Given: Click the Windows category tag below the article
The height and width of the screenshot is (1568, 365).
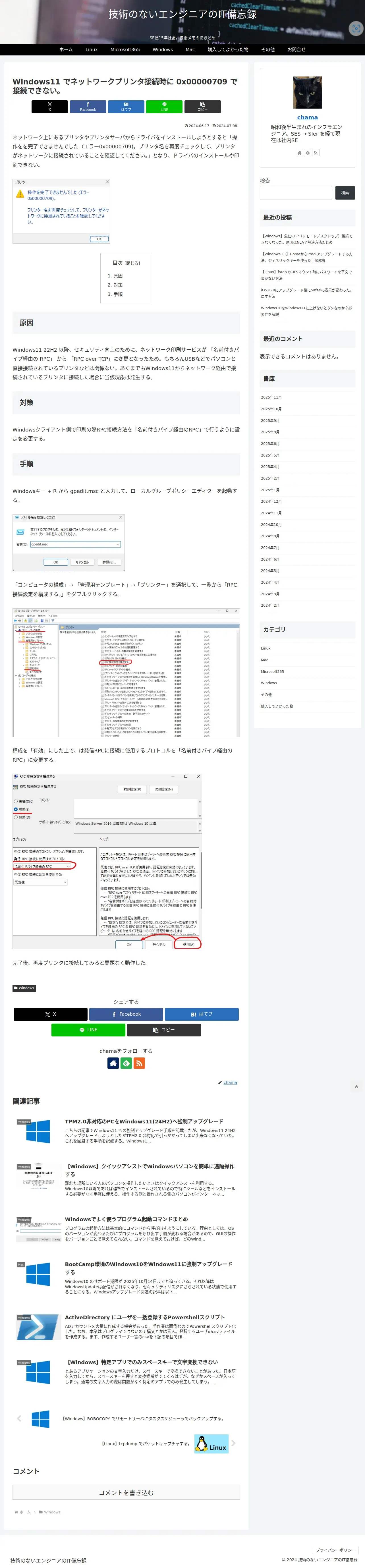Looking at the screenshot, I should click(x=24, y=988).
